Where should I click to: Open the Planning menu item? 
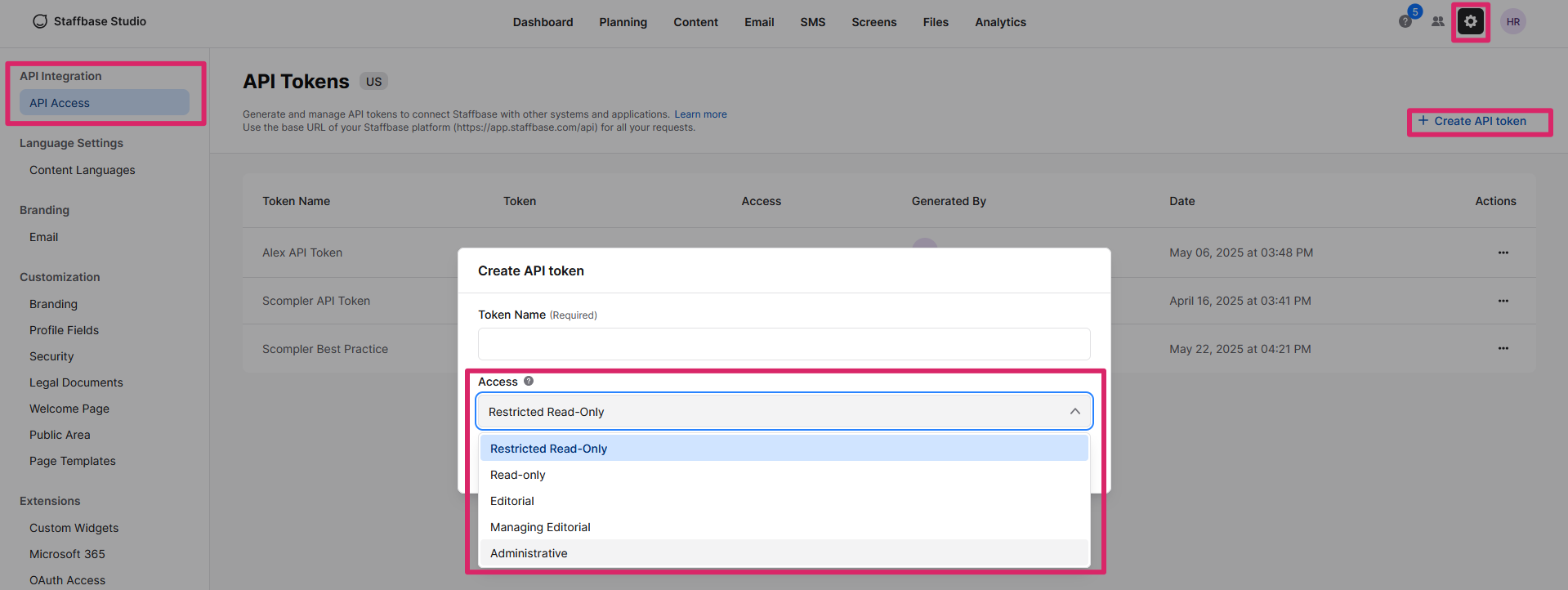[x=623, y=22]
